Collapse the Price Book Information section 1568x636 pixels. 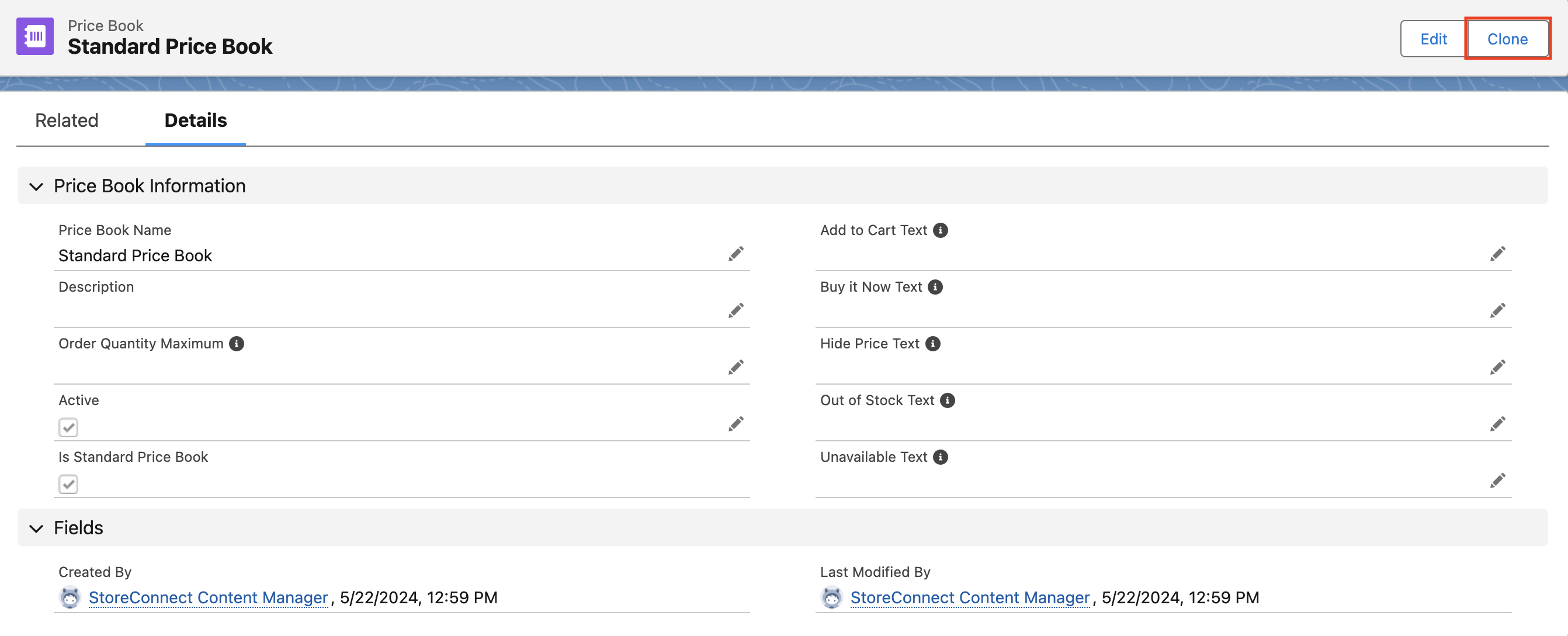pos(37,186)
